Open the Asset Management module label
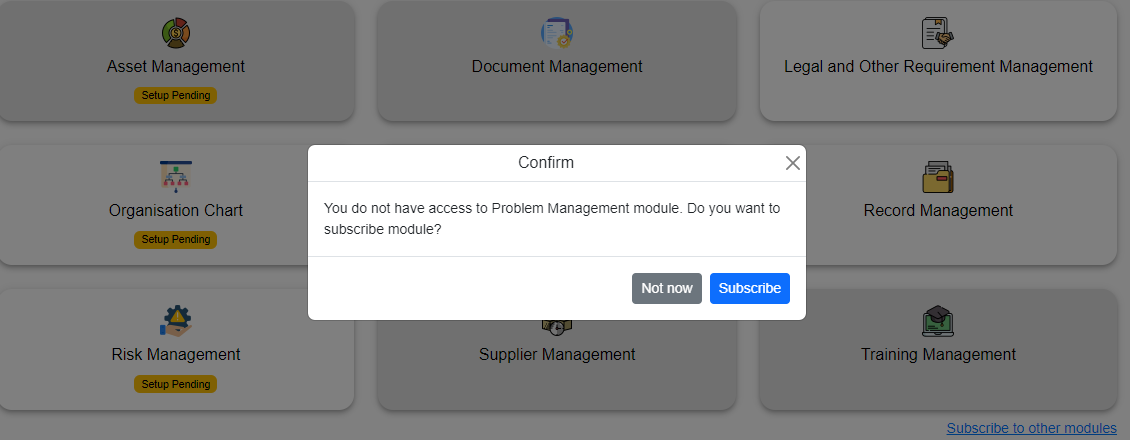The width and height of the screenshot is (1130, 440). [x=176, y=67]
